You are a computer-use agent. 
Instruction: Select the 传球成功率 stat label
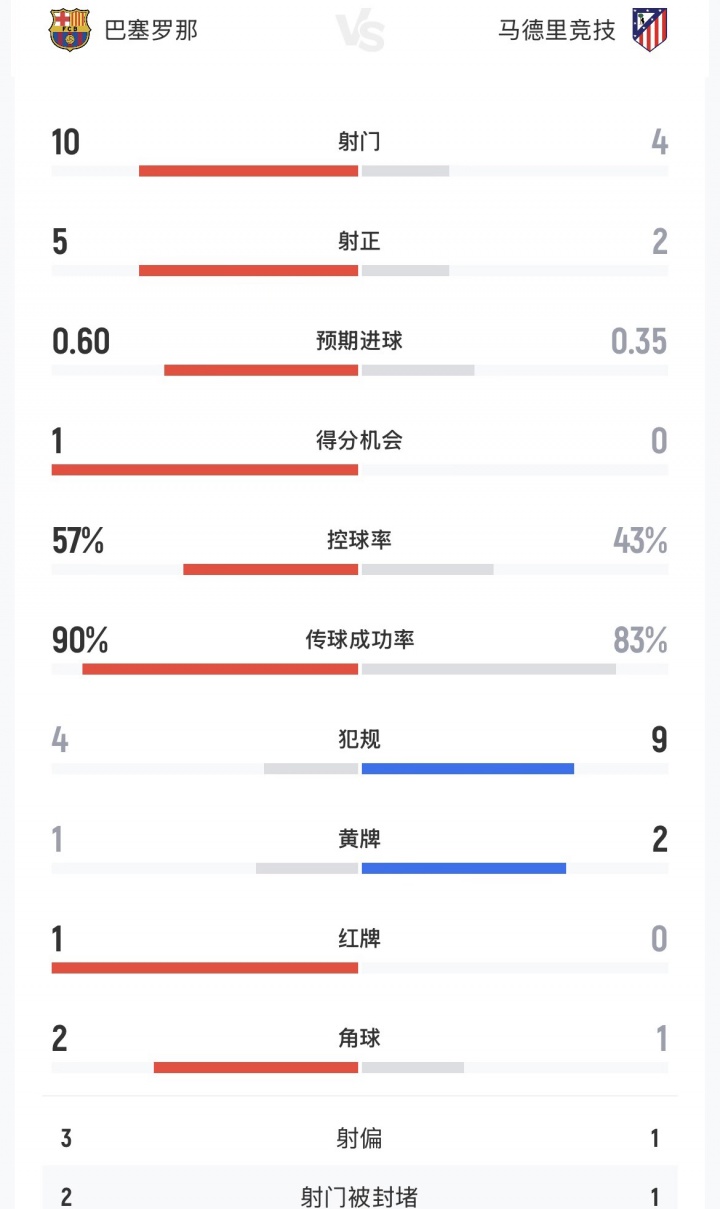click(x=359, y=640)
